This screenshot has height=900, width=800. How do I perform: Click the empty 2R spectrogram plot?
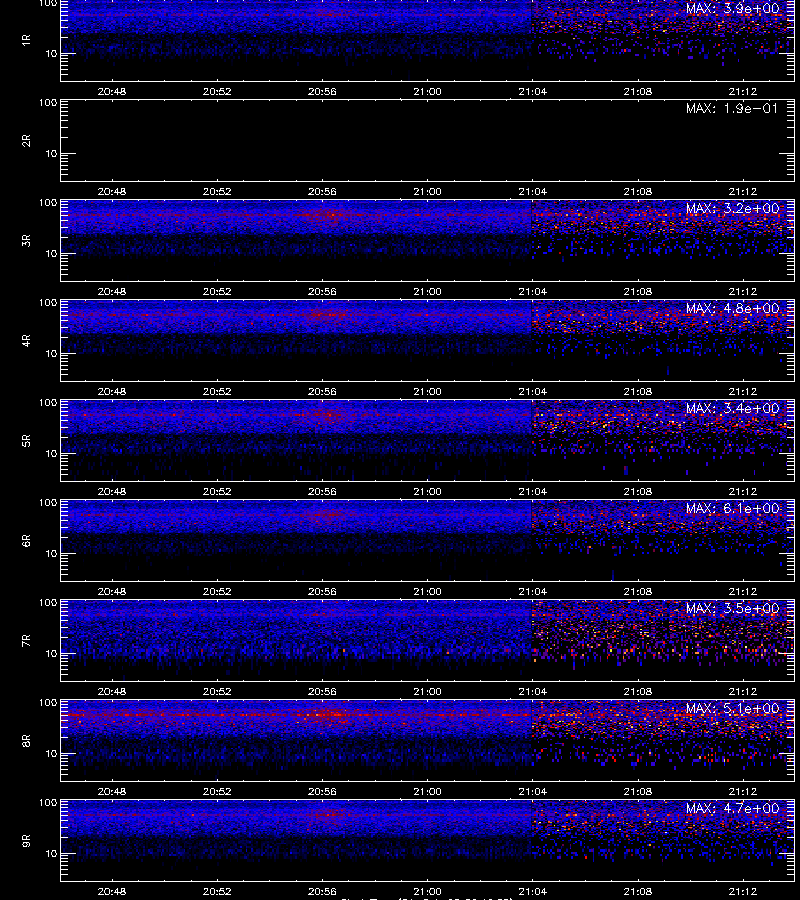pos(427,141)
